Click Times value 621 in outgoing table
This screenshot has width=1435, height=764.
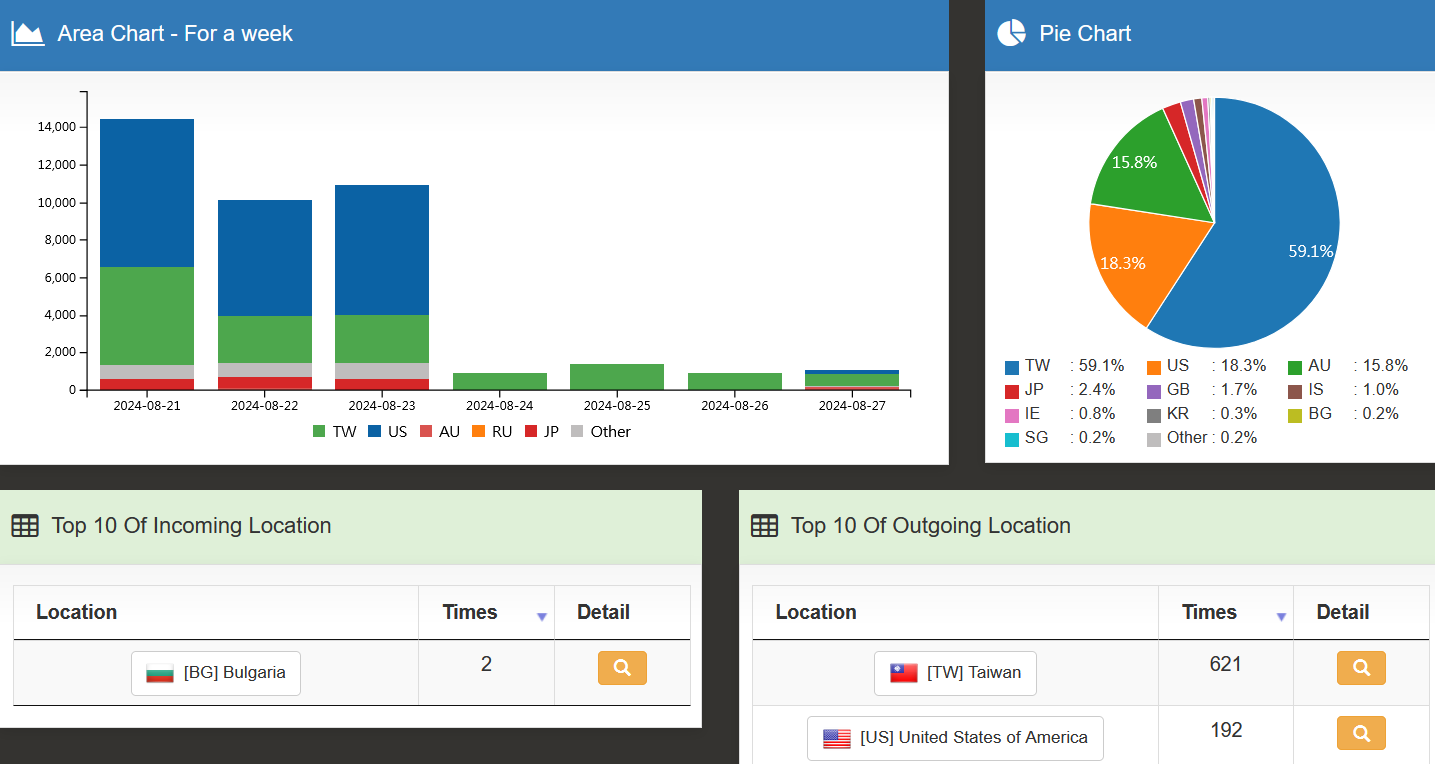[x=1225, y=664]
